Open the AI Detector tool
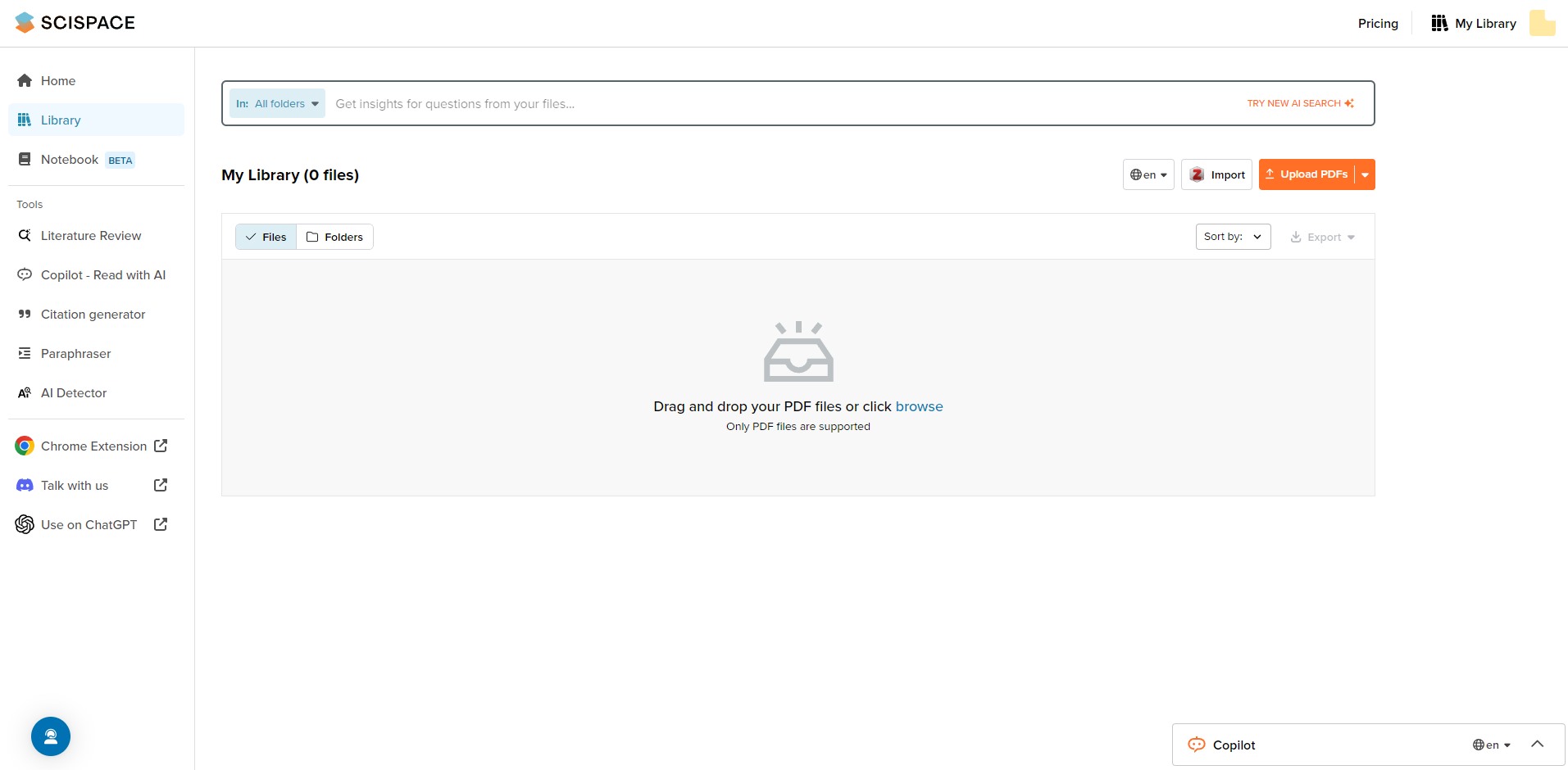The image size is (1568, 770). 96,392
